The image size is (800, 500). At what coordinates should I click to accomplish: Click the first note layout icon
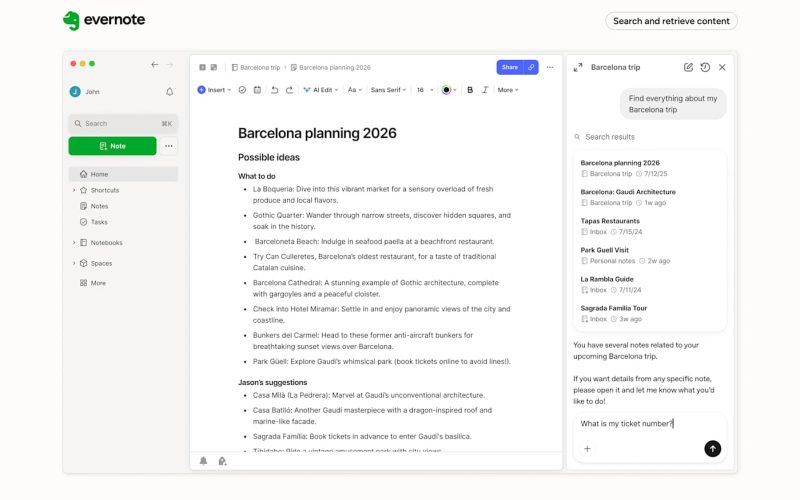pos(202,67)
